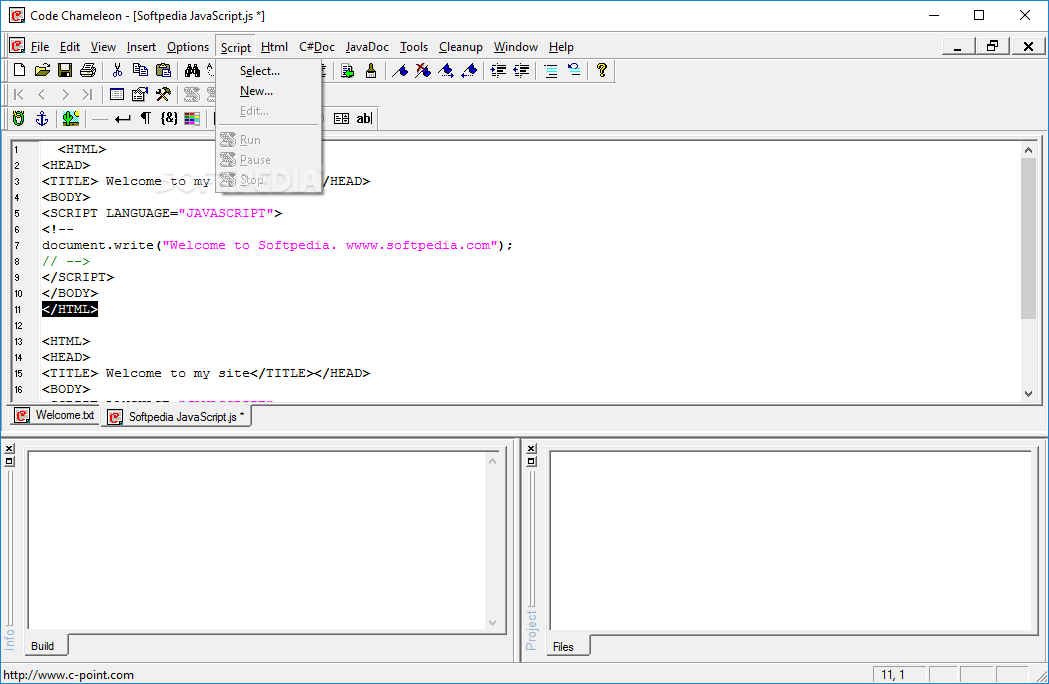Open the JavaDoc menu

[367, 47]
